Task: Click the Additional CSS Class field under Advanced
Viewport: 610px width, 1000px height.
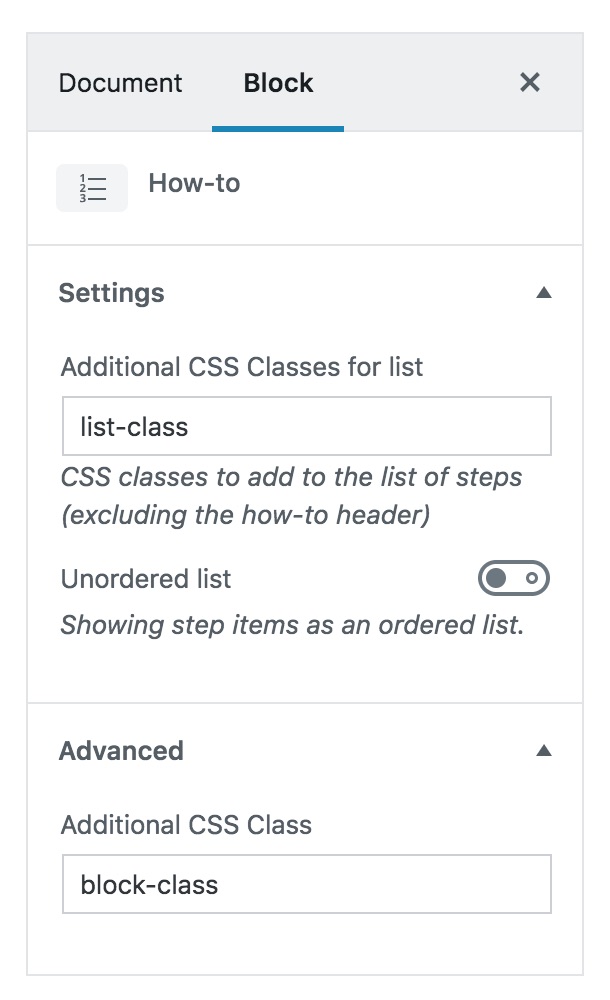Action: coord(305,884)
